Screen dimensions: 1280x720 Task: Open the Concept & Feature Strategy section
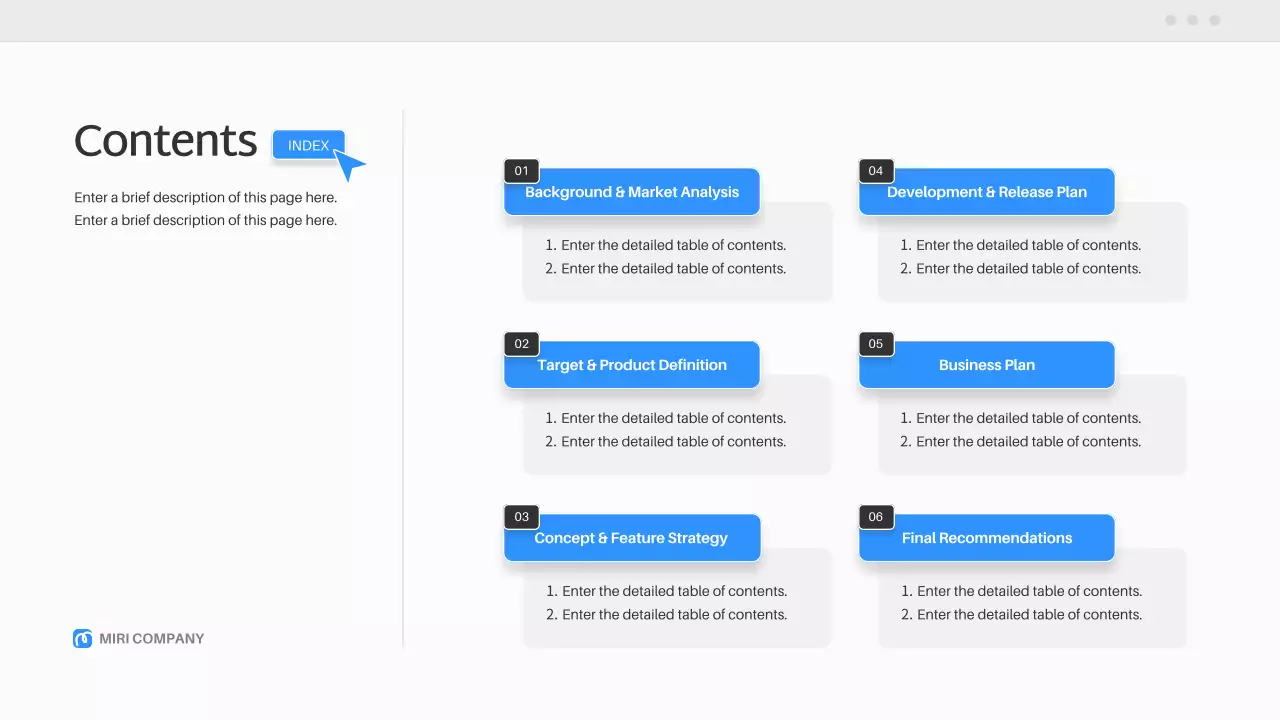632,539
